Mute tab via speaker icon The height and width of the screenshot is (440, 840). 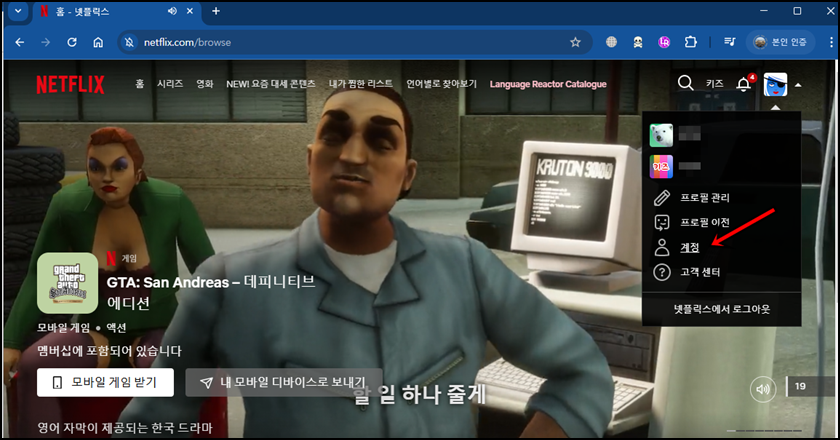(x=172, y=11)
